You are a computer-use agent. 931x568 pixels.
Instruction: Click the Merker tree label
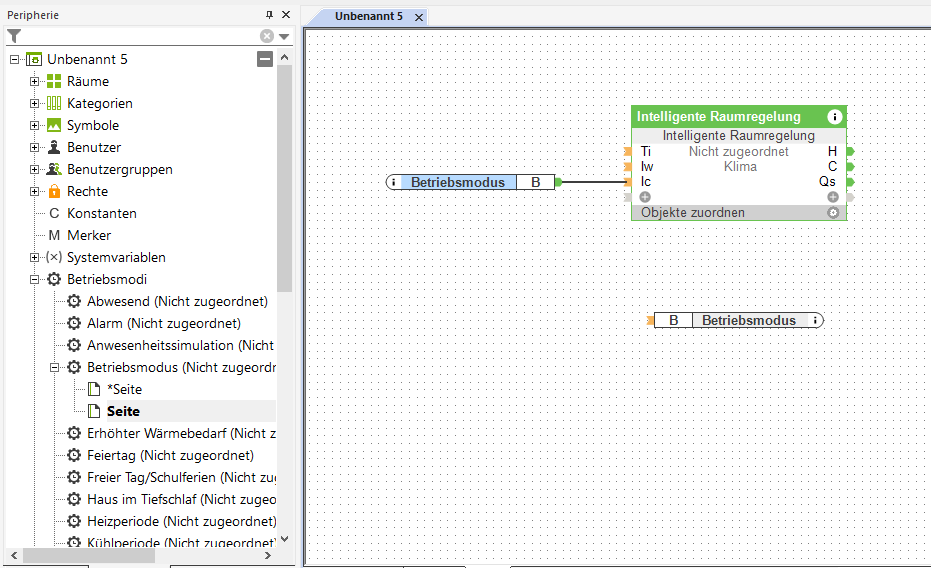click(89, 235)
